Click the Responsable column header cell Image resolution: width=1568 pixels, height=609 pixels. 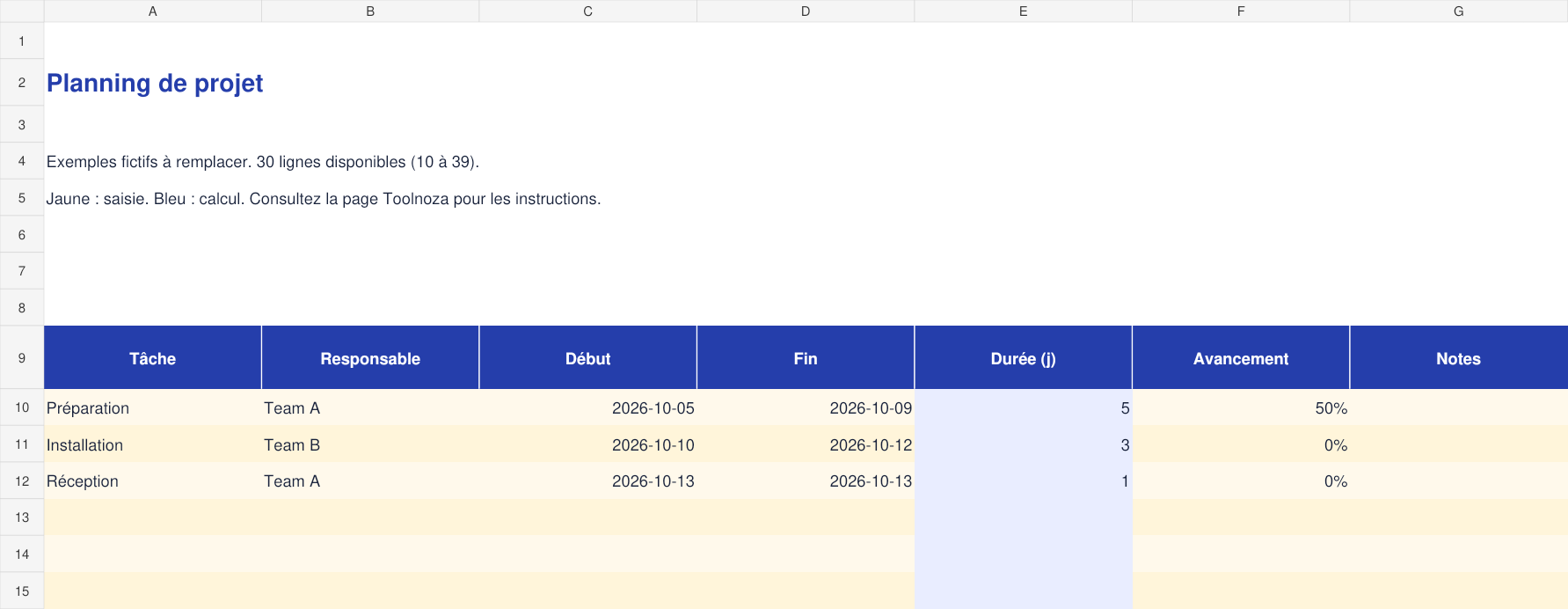(x=370, y=358)
